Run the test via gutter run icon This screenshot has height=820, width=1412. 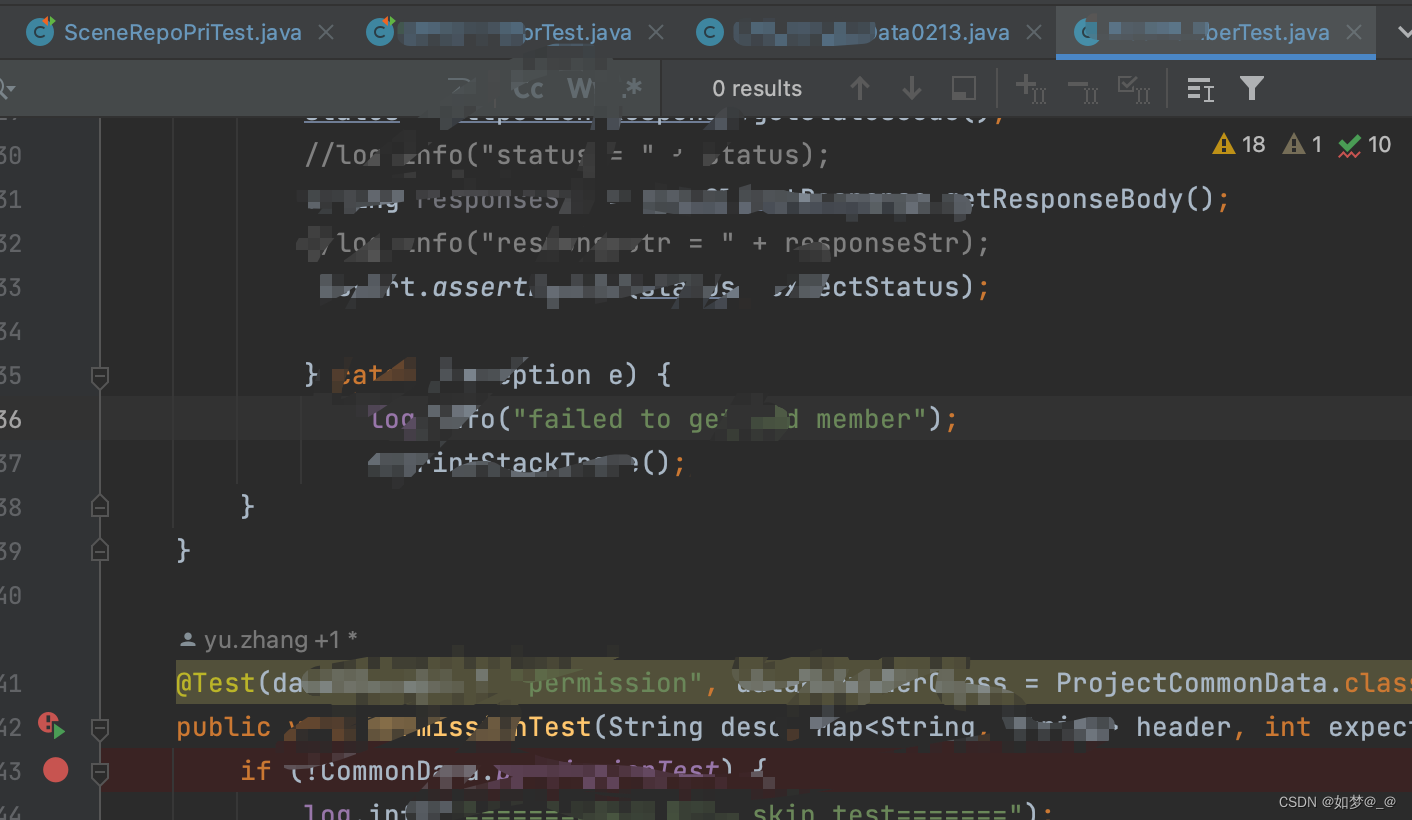pos(51,725)
